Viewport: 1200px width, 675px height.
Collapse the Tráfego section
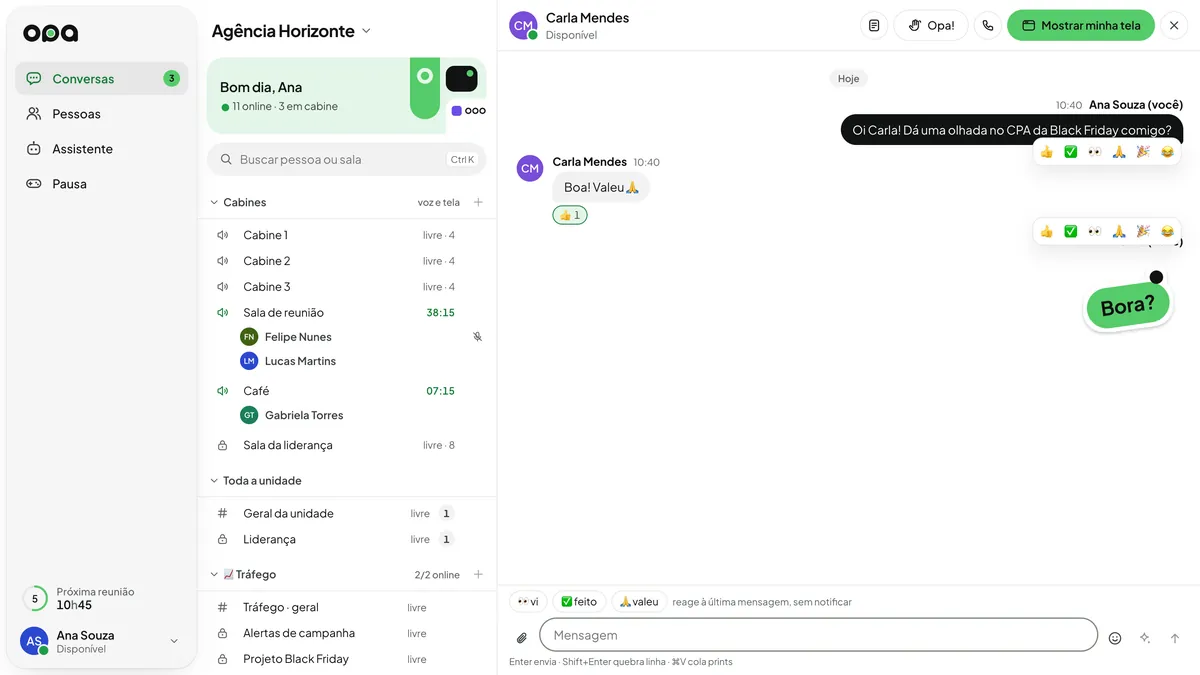(214, 574)
